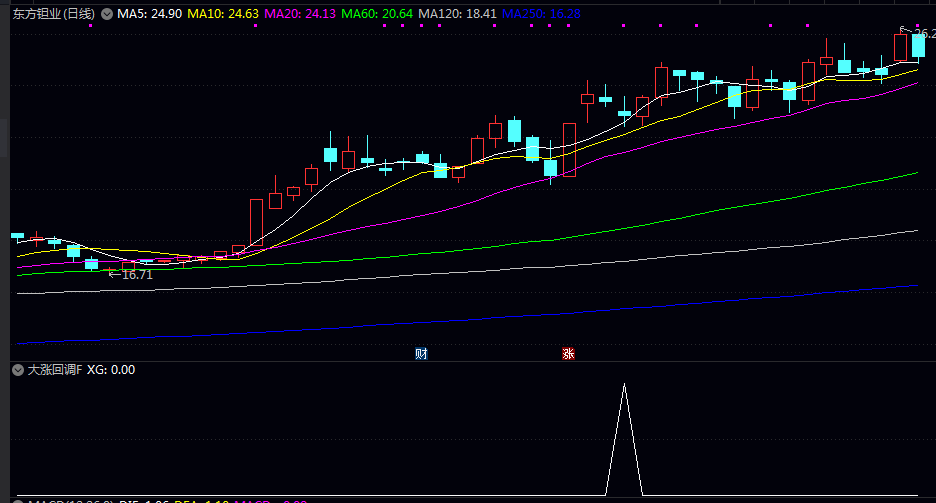
Task: Click the peak of the white signal spike
Action: click(625, 385)
